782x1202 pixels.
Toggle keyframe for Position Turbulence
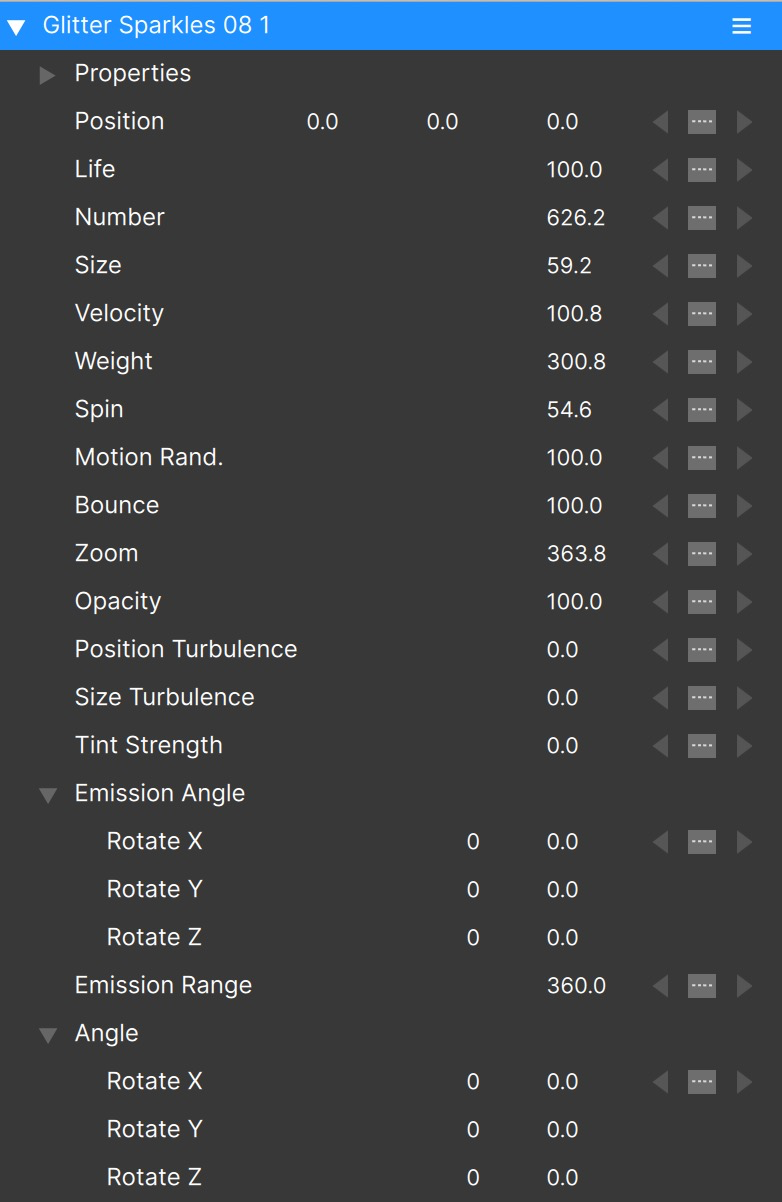tap(702, 650)
